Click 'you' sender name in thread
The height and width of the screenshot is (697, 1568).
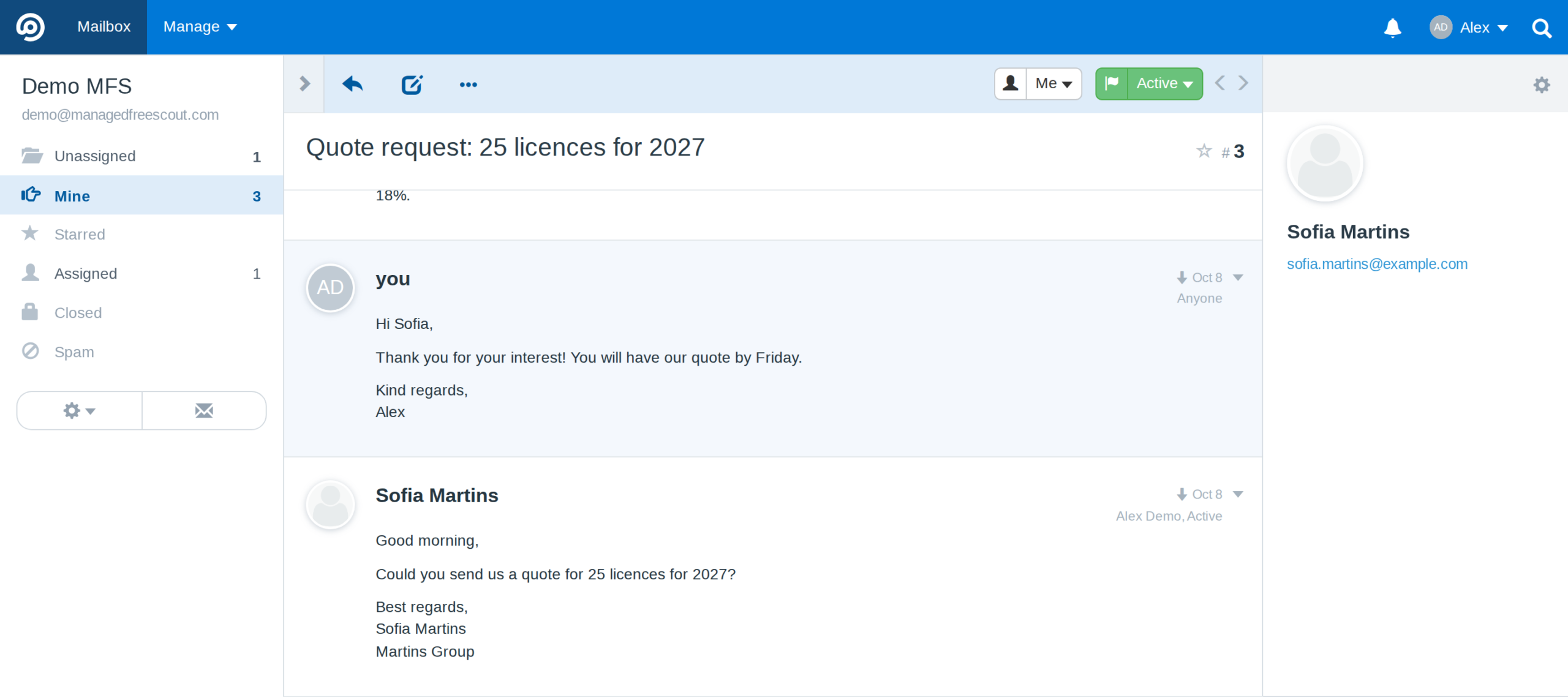(393, 279)
